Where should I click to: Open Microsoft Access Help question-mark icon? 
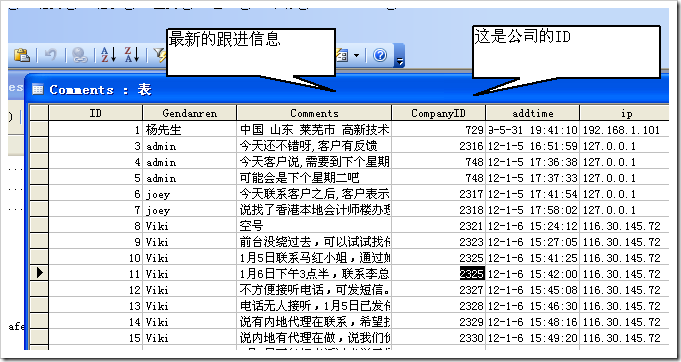click(380, 55)
